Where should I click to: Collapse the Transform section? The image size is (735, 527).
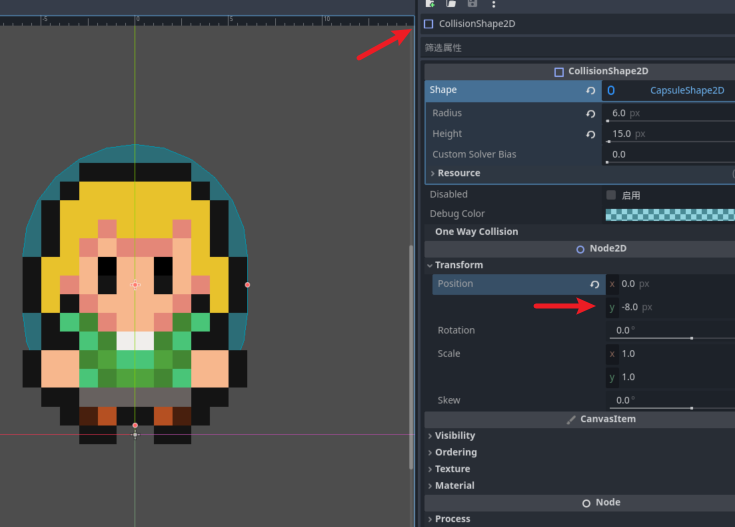(x=458, y=265)
